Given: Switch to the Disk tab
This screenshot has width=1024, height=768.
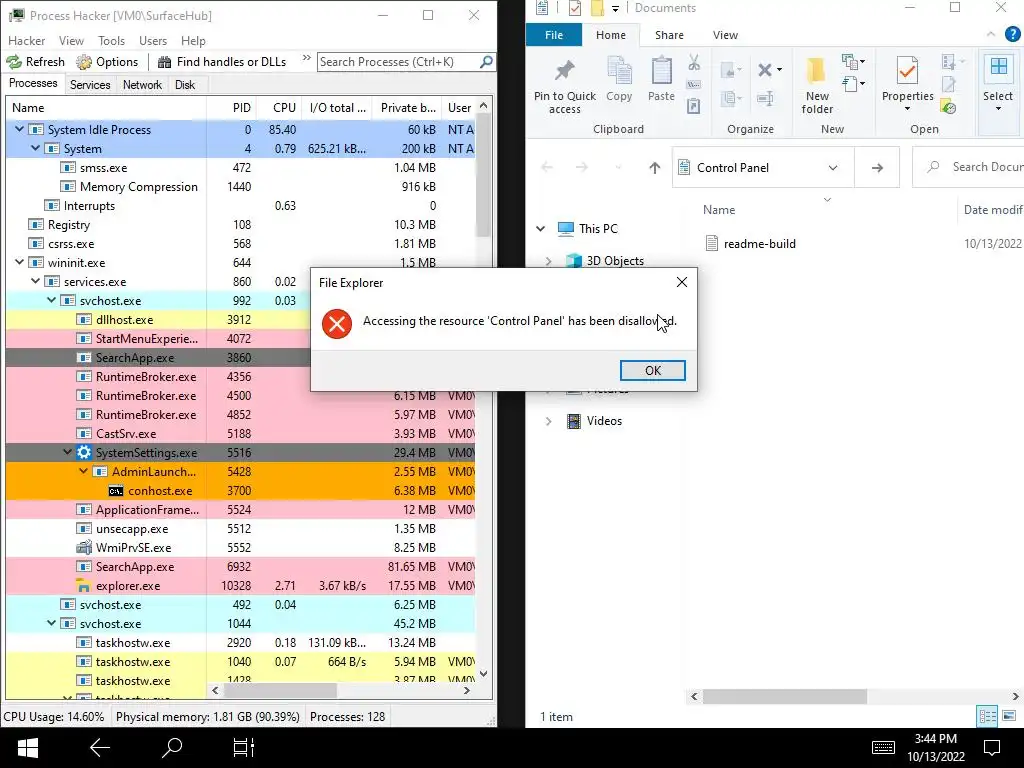Looking at the screenshot, I should (x=185, y=85).
